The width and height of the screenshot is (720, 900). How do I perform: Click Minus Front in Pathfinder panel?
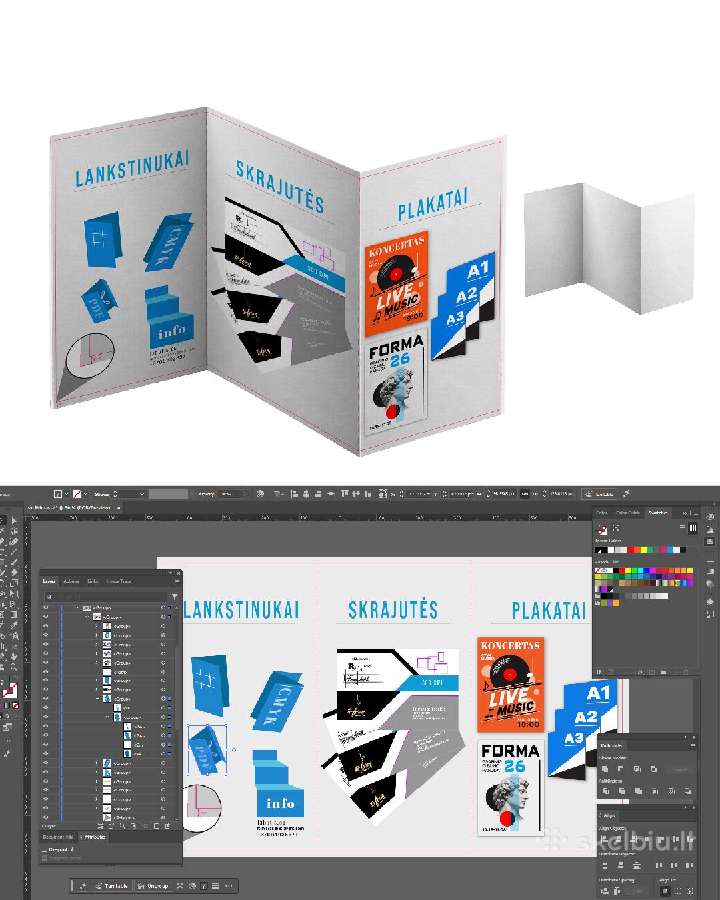click(x=620, y=769)
